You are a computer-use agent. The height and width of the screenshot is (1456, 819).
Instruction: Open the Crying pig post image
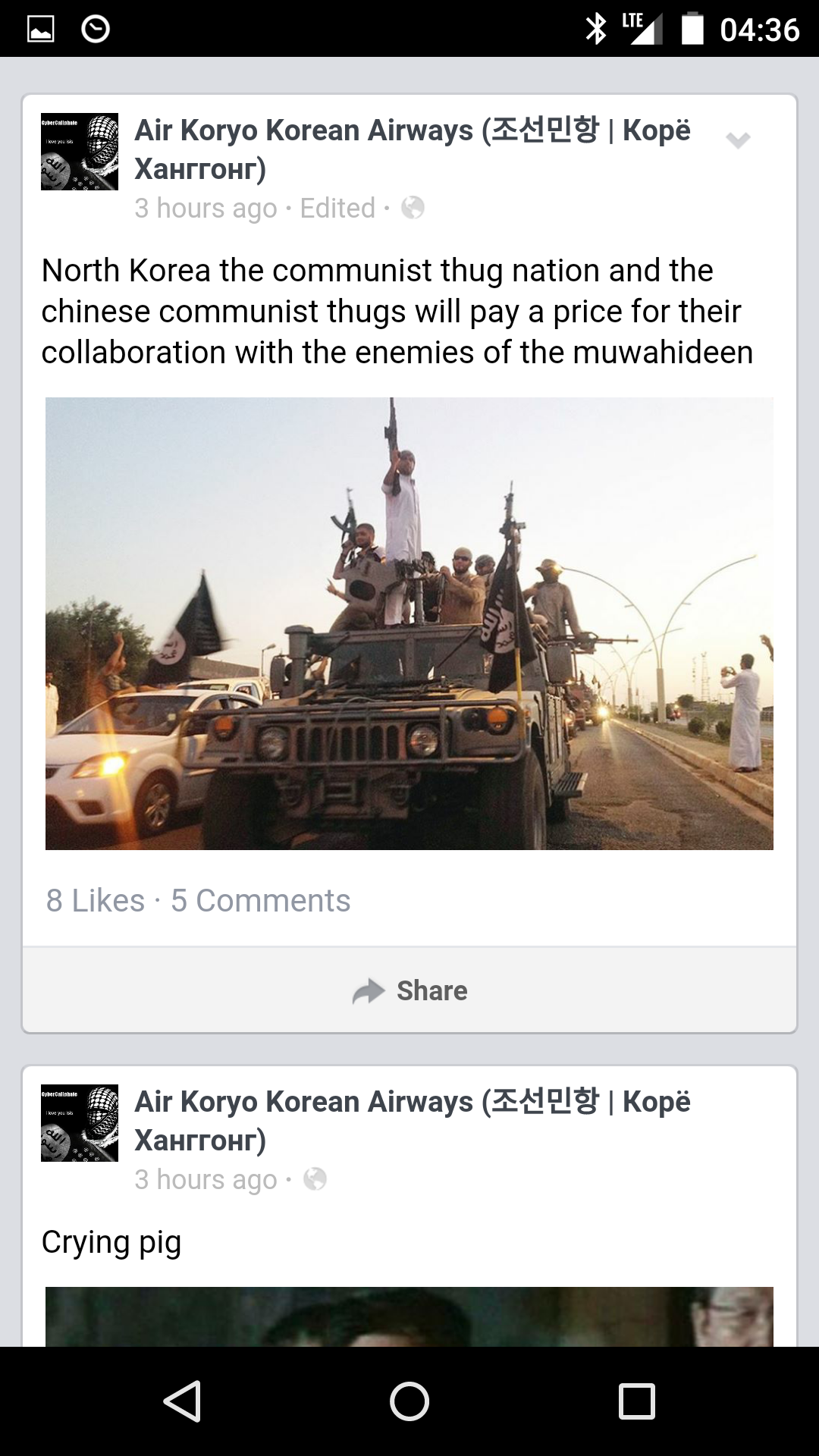click(x=409, y=1316)
